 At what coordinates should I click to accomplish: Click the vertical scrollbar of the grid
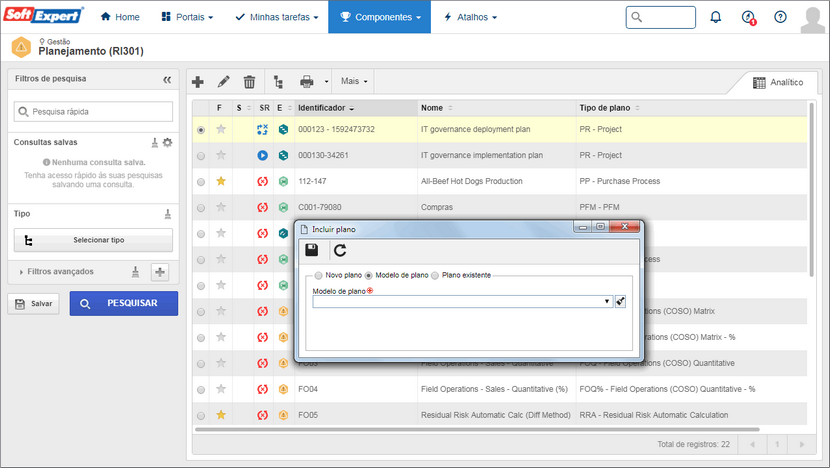811,189
